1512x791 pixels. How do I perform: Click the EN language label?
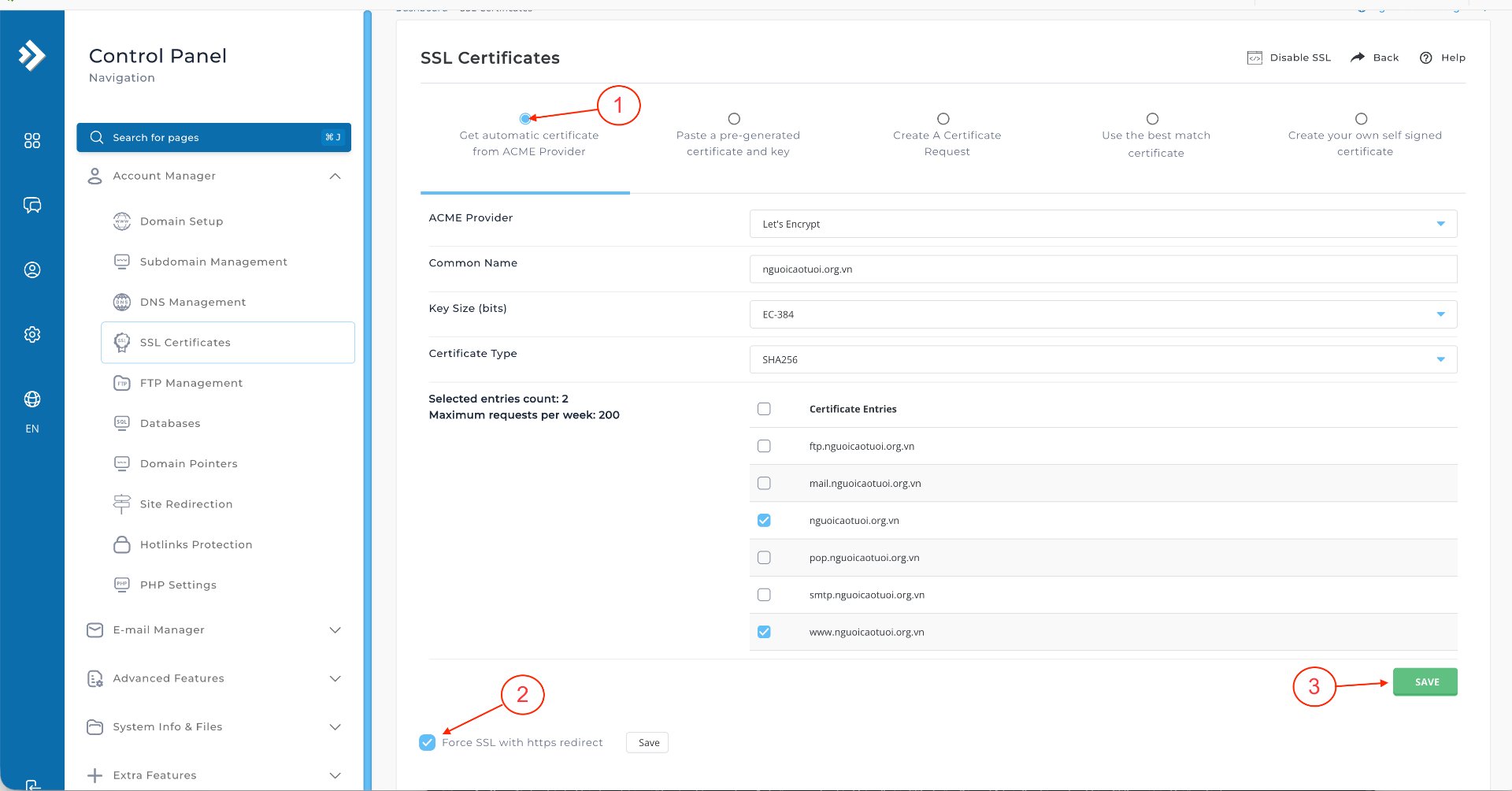click(x=32, y=429)
